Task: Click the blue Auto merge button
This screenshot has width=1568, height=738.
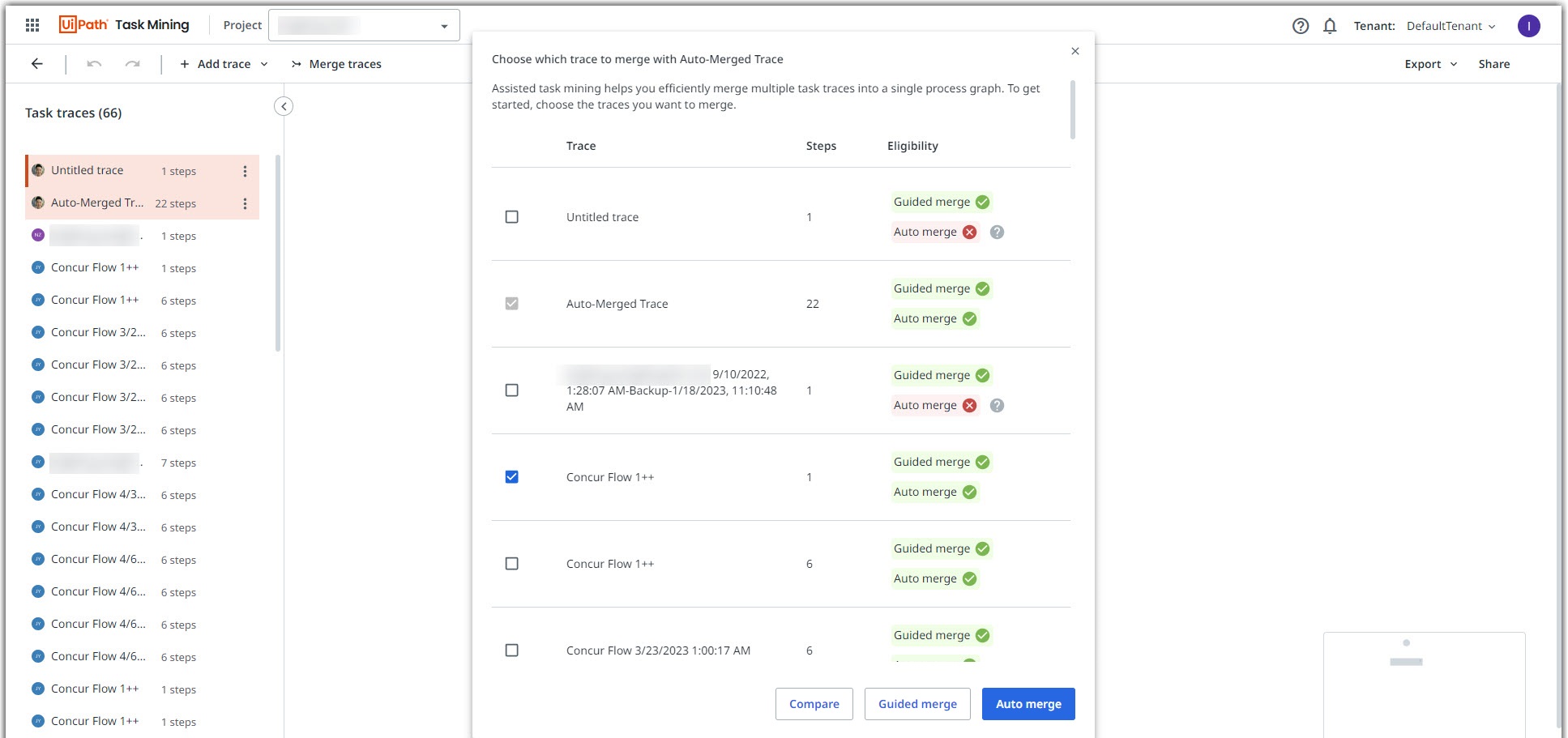Action: [1028, 704]
